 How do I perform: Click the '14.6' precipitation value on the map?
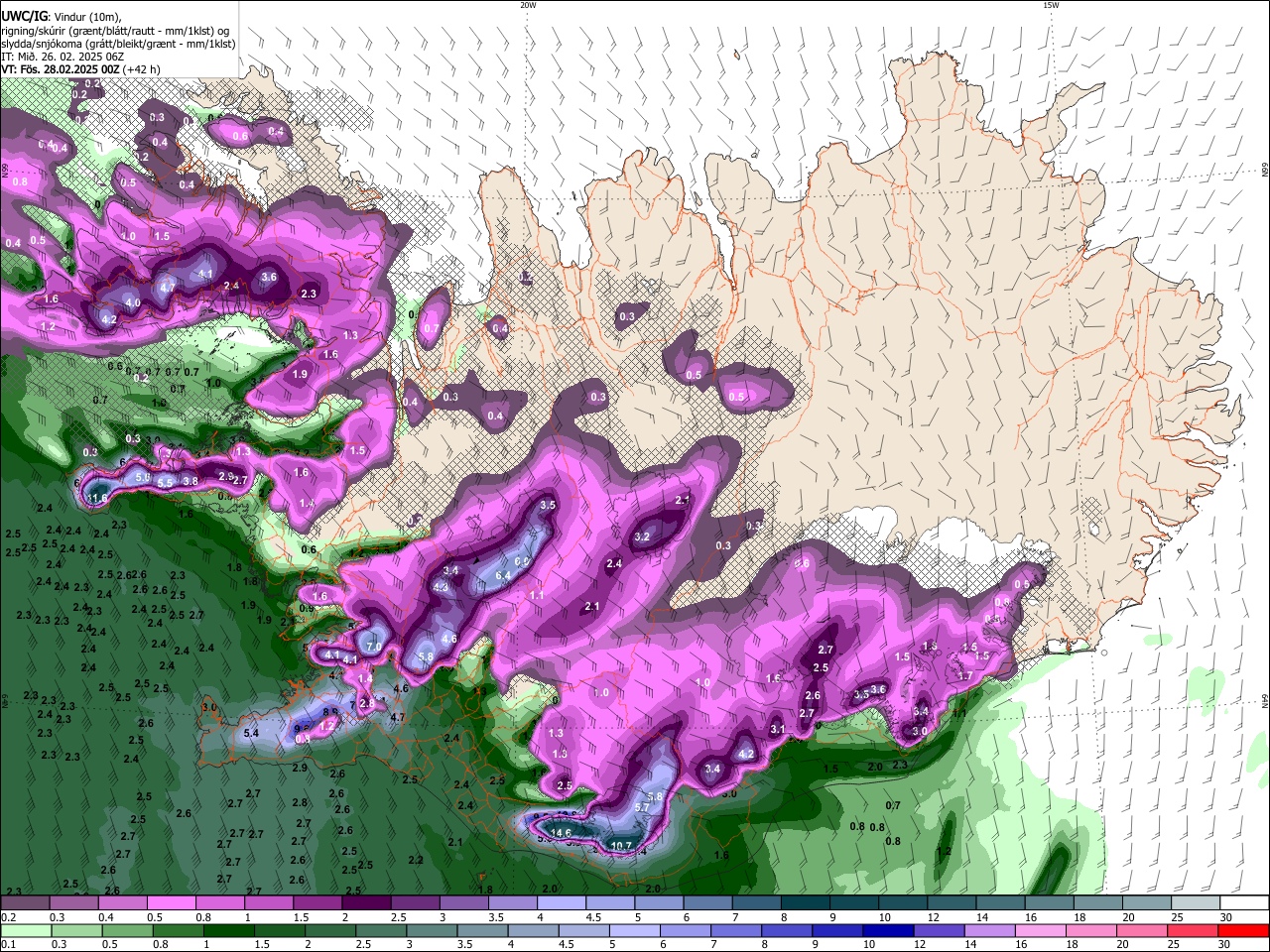tap(562, 833)
